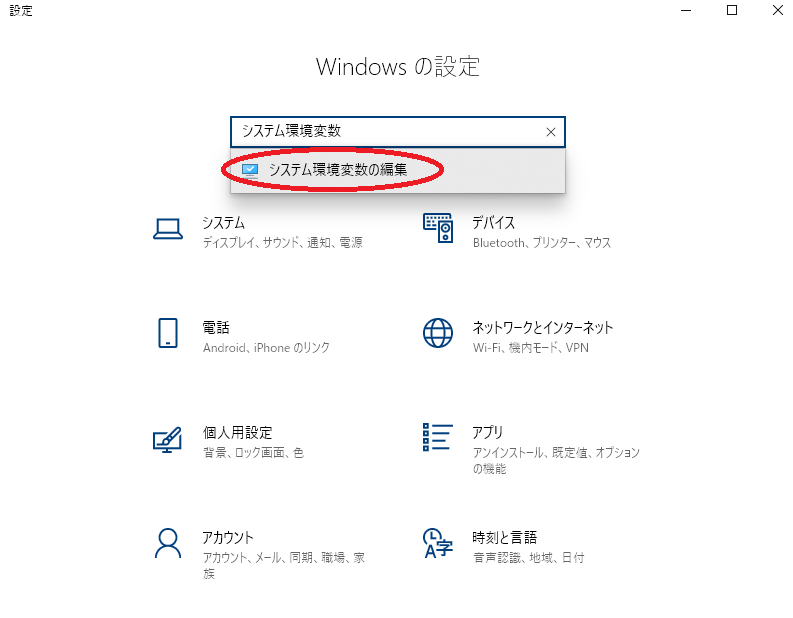
Task: Click 背景、ロック画面、色 description
Action: click(253, 452)
